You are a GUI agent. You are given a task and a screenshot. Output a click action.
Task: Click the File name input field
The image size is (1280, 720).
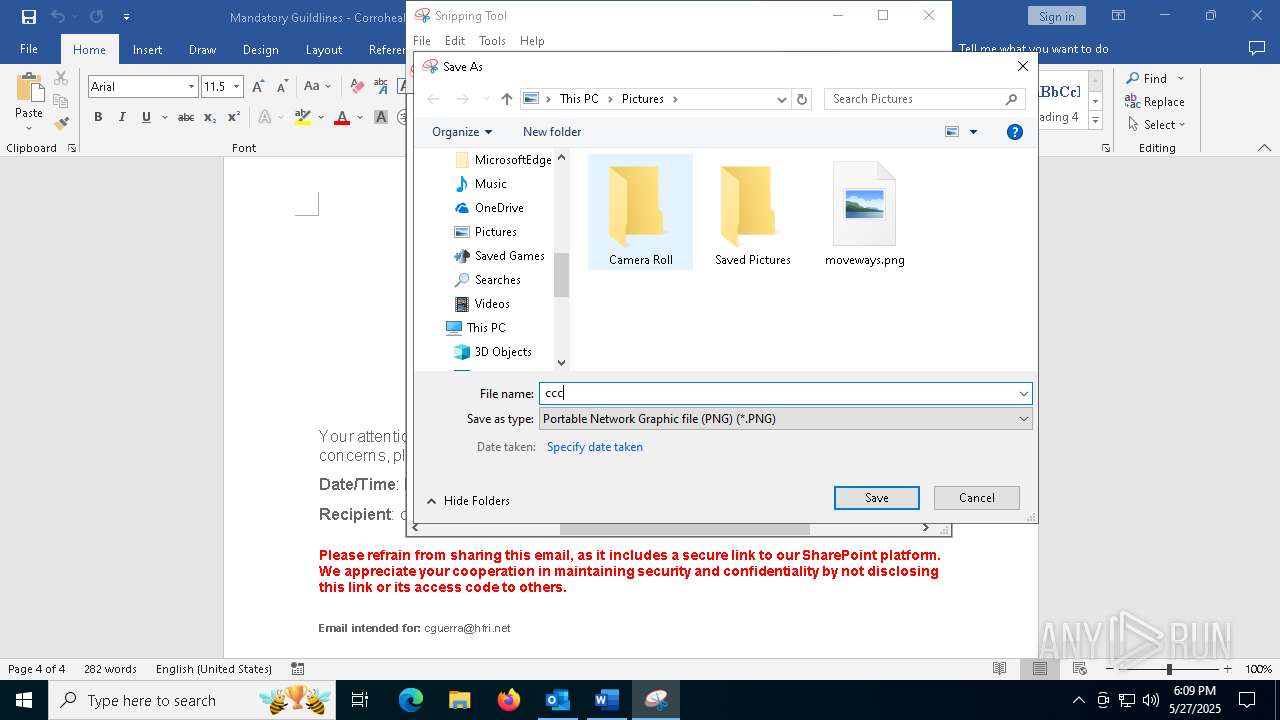[785, 393]
